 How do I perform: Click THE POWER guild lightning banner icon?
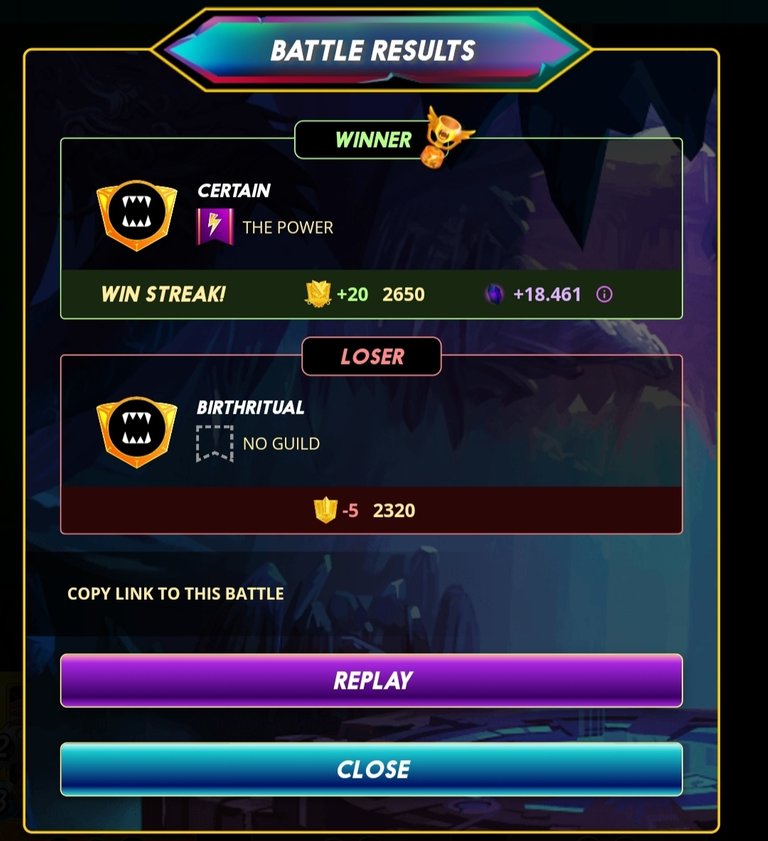pyautogui.click(x=215, y=227)
